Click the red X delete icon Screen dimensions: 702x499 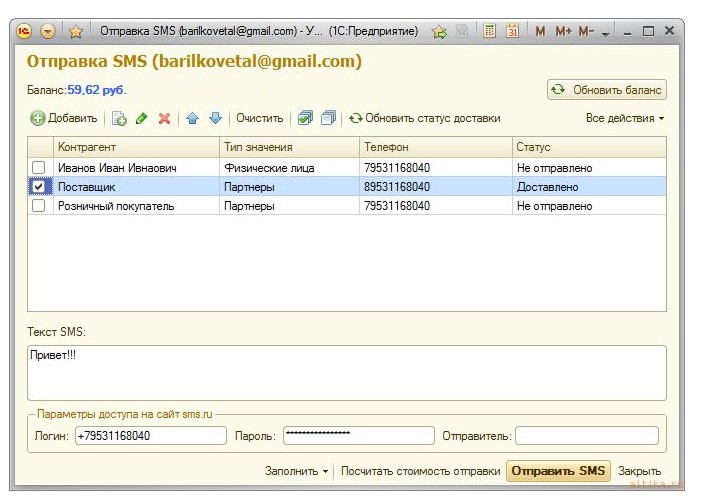[x=164, y=118]
